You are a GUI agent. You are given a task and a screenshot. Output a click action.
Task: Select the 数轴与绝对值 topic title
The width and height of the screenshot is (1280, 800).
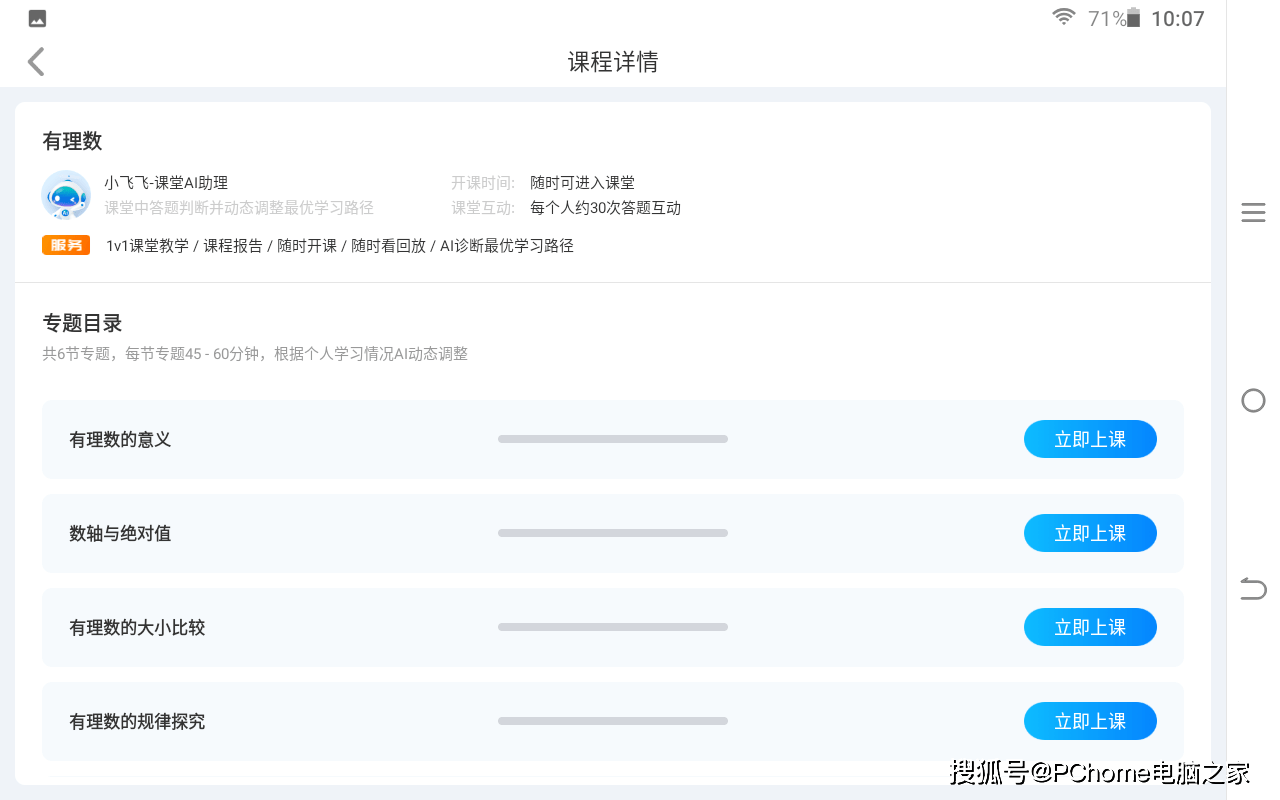coord(120,533)
